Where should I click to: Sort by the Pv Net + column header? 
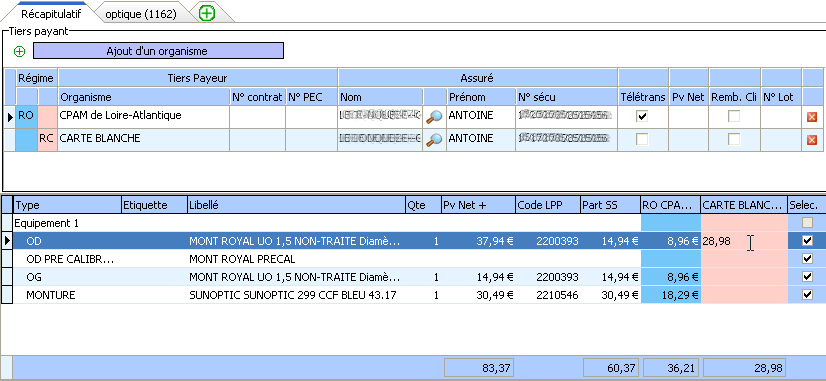click(x=478, y=206)
